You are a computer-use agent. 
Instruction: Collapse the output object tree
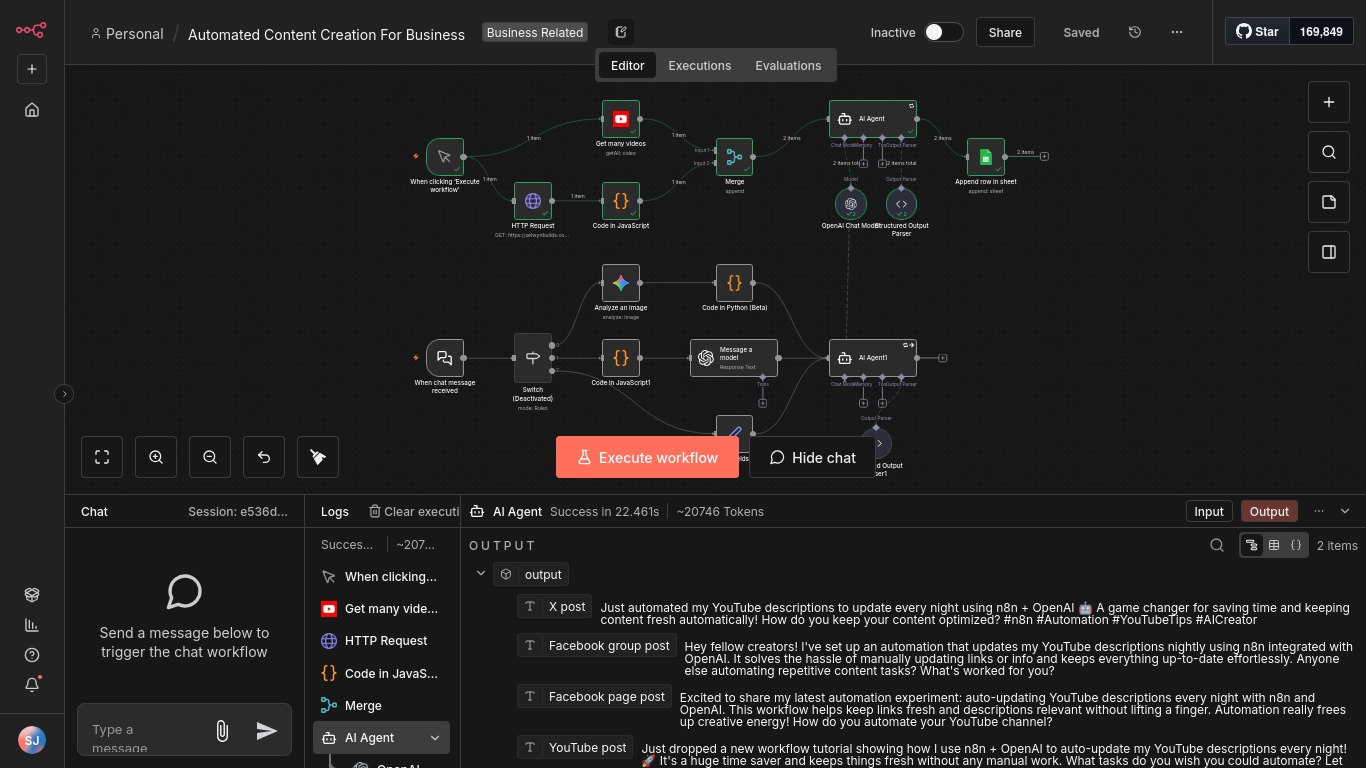click(x=481, y=574)
